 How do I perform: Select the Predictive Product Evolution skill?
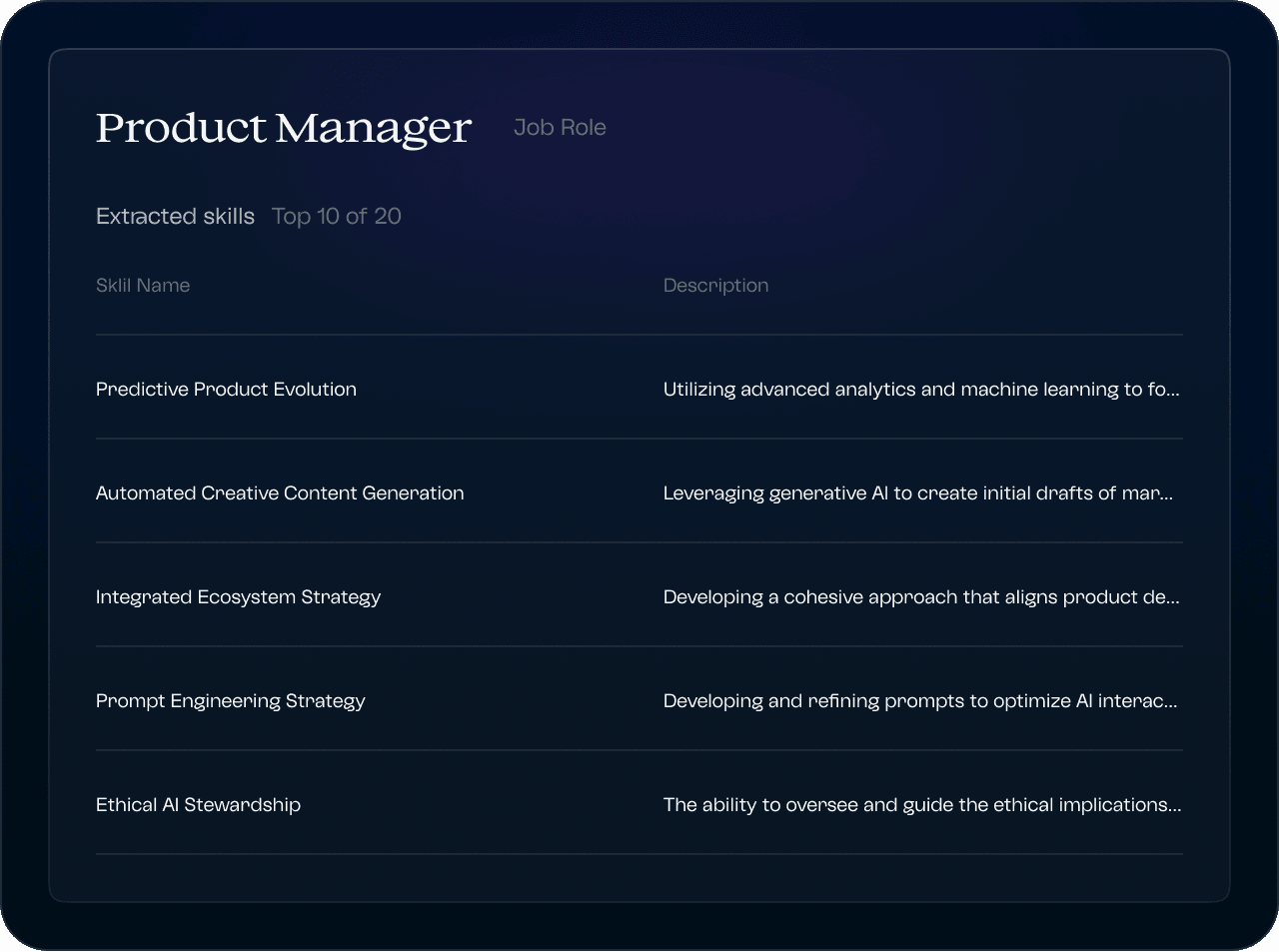(226, 390)
